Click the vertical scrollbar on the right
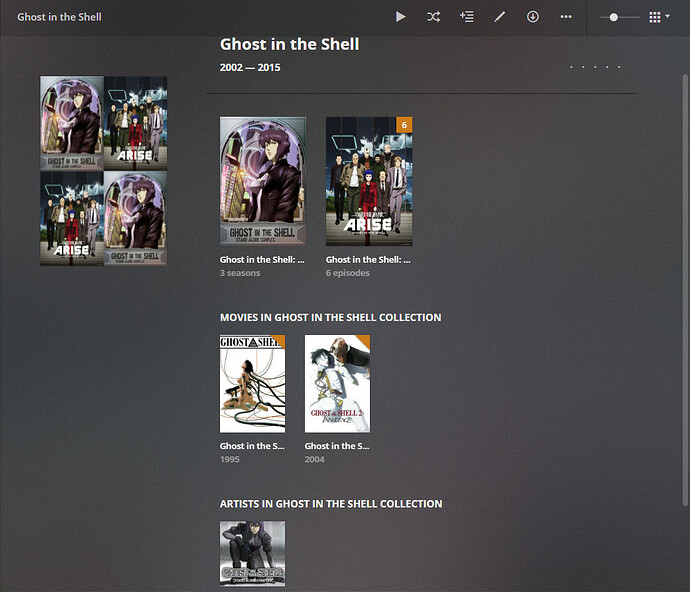Image resolution: width=690 pixels, height=592 pixels. [685, 290]
